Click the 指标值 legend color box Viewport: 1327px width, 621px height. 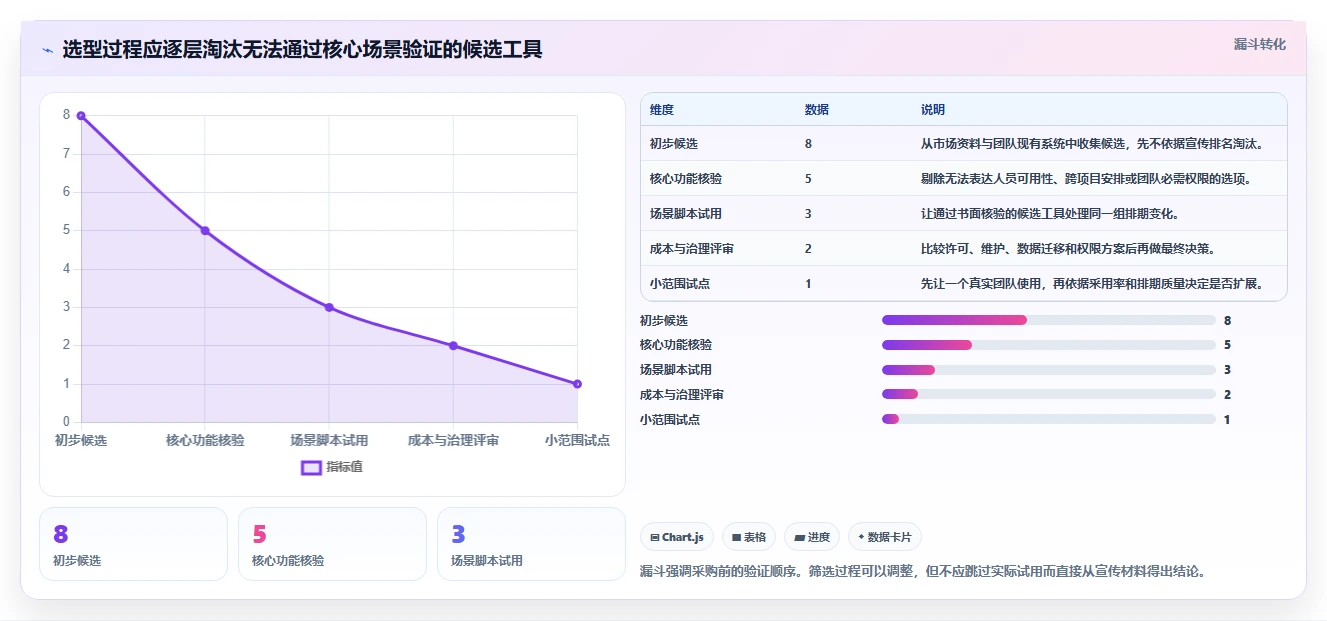(x=311, y=467)
